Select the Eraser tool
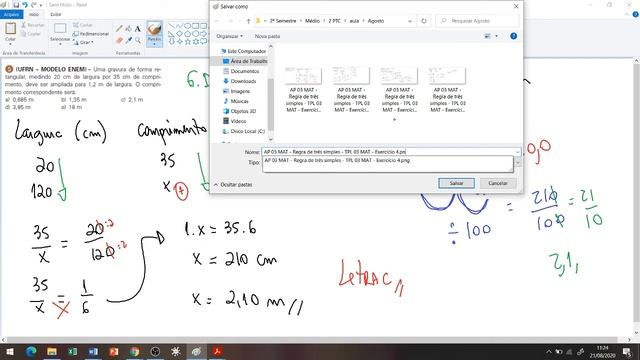 click(119, 40)
